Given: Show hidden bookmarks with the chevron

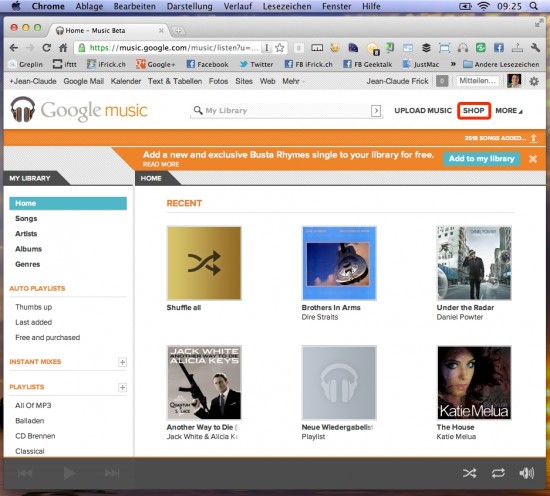Looking at the screenshot, I should (x=453, y=64).
